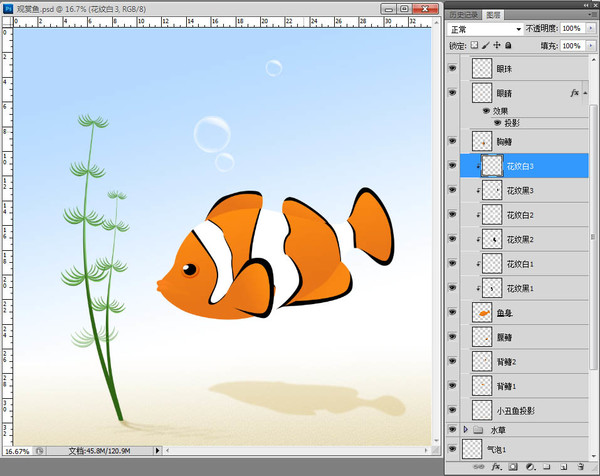Image resolution: width=600 pixels, height=476 pixels.
Task: Create a new fill or adjustment layer
Action: [530, 467]
